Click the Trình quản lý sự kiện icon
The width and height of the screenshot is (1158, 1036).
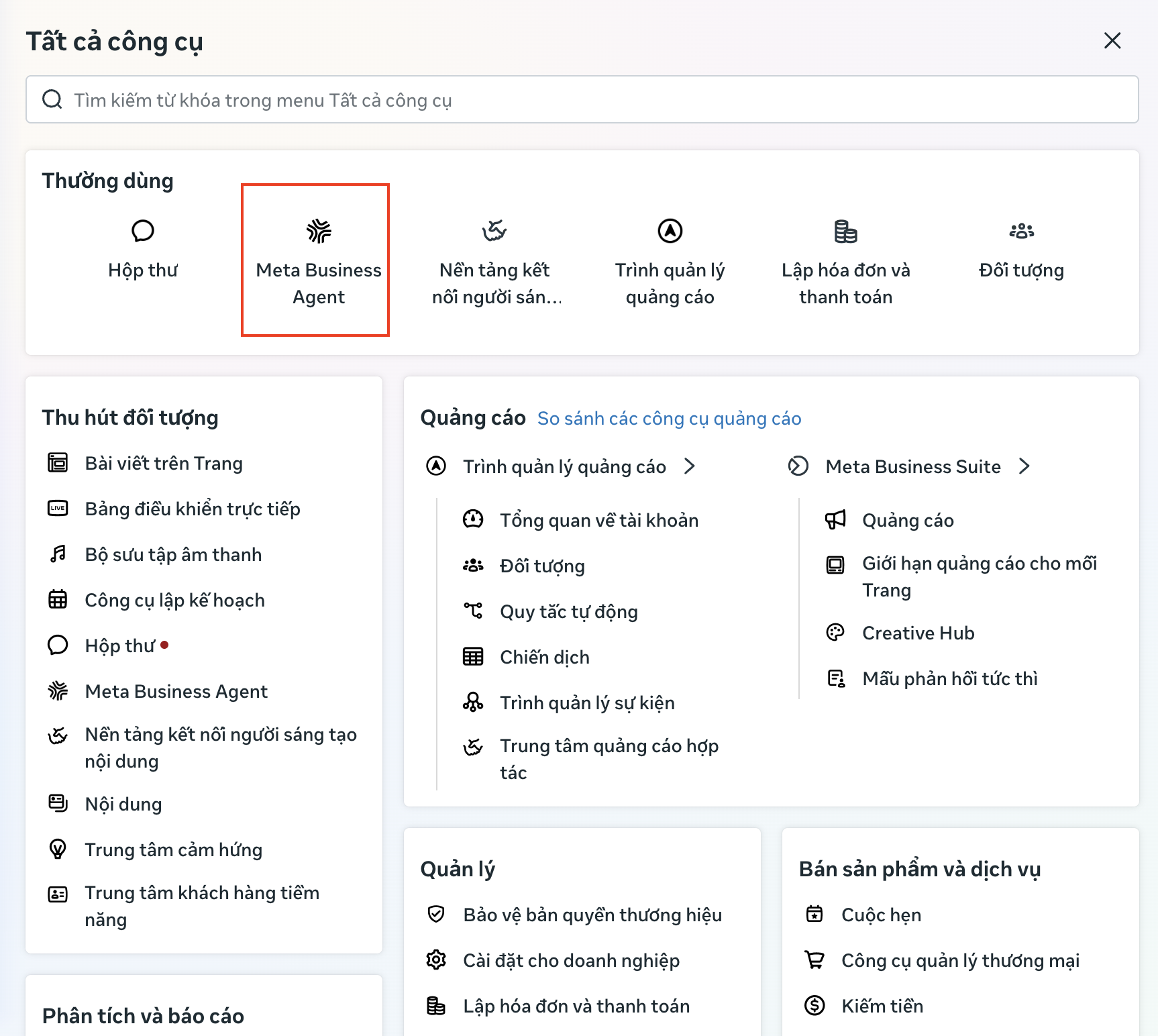click(473, 702)
